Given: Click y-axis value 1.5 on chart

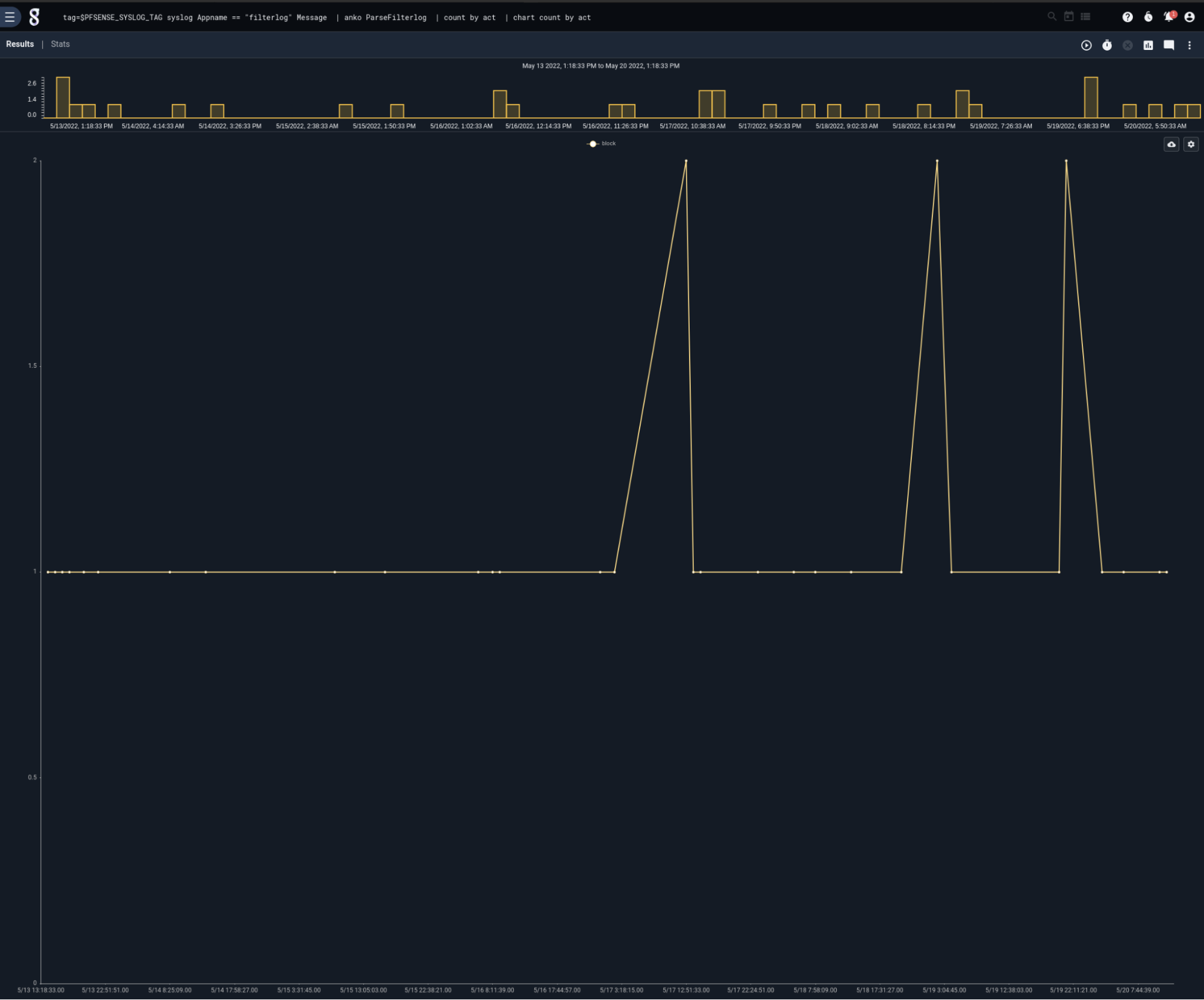Looking at the screenshot, I should [x=32, y=366].
